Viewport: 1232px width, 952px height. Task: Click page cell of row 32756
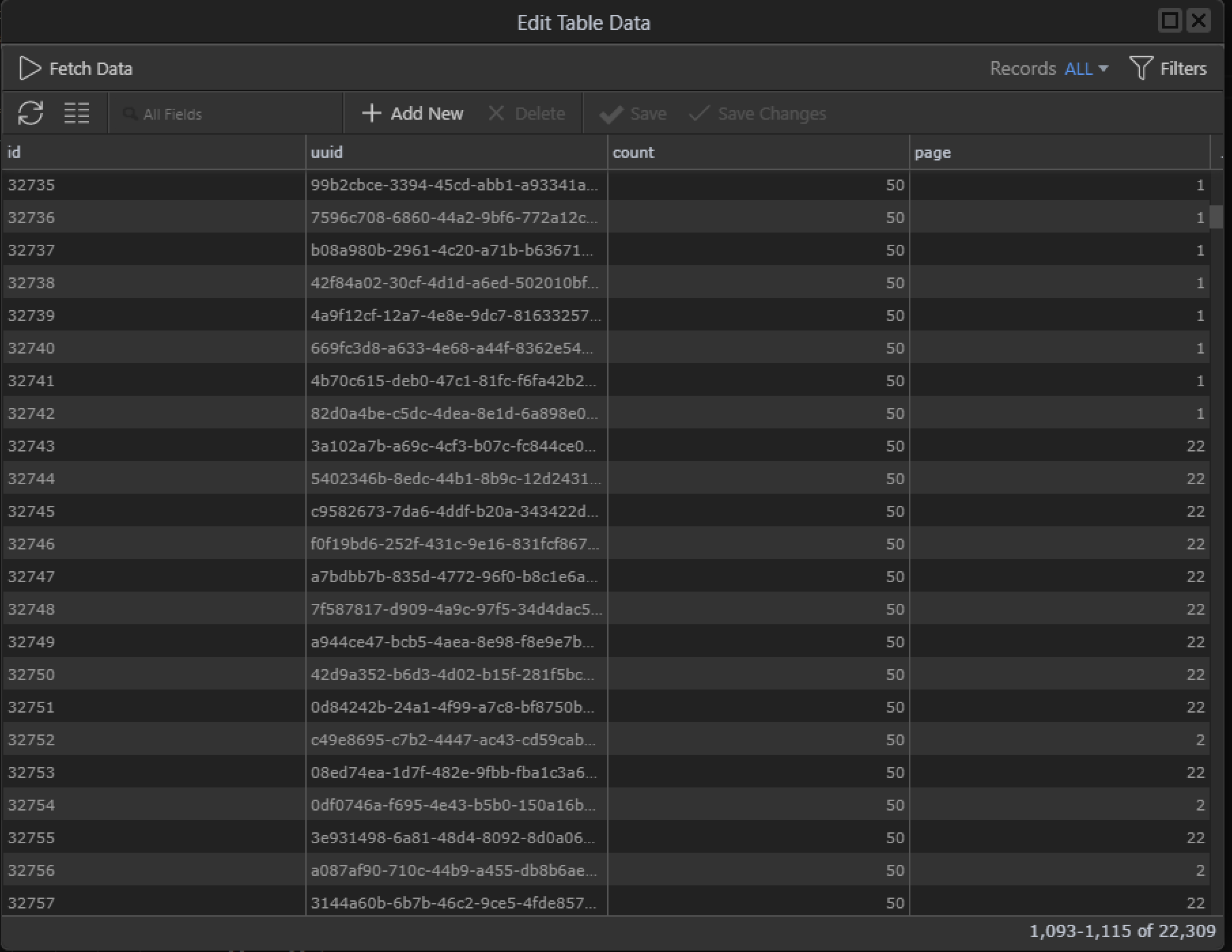tap(1059, 870)
